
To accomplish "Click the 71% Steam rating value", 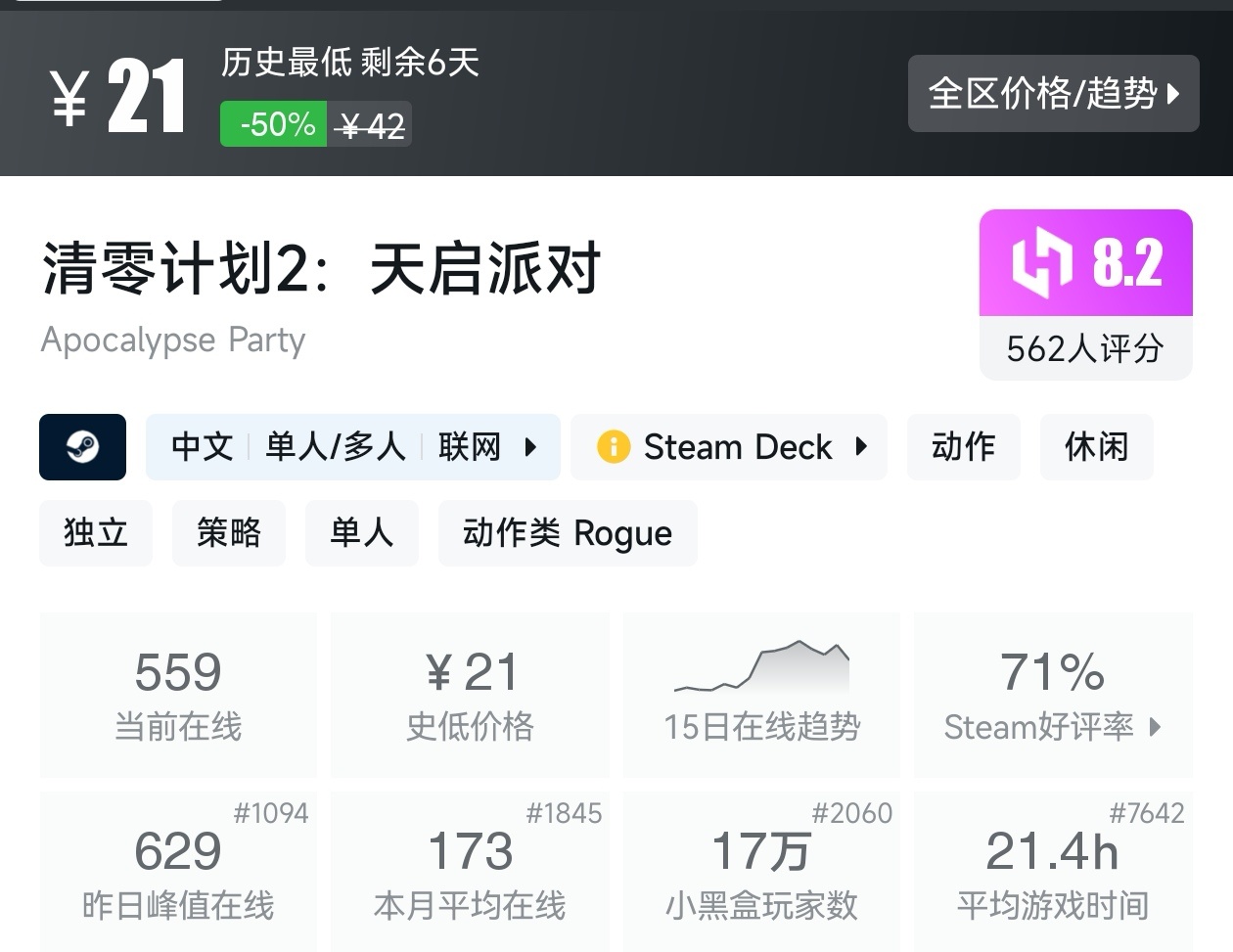I will point(1052,672).
